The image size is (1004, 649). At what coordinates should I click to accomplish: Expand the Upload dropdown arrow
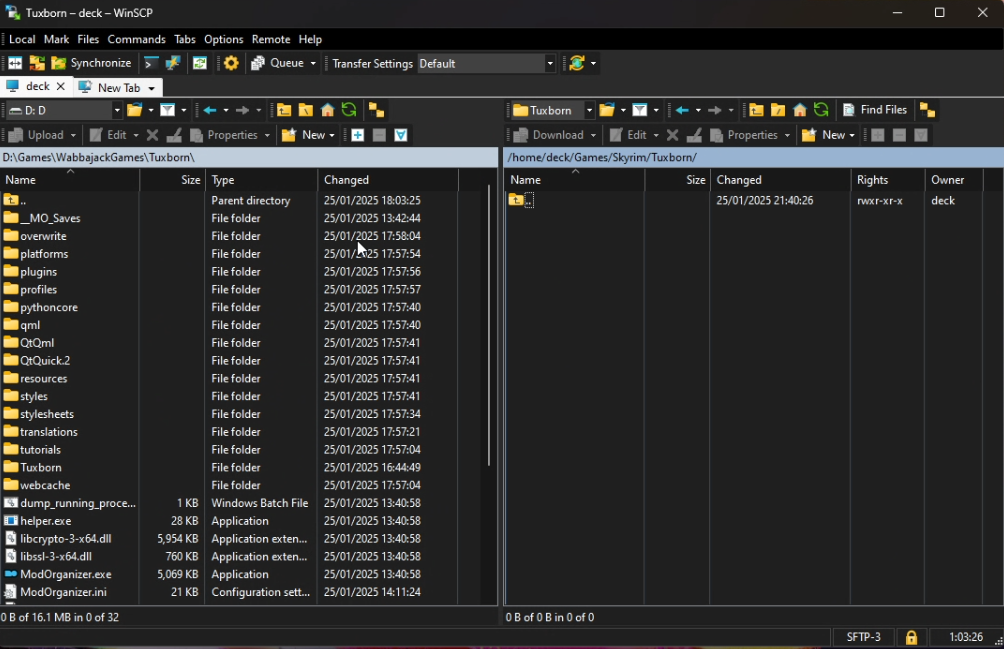point(73,135)
